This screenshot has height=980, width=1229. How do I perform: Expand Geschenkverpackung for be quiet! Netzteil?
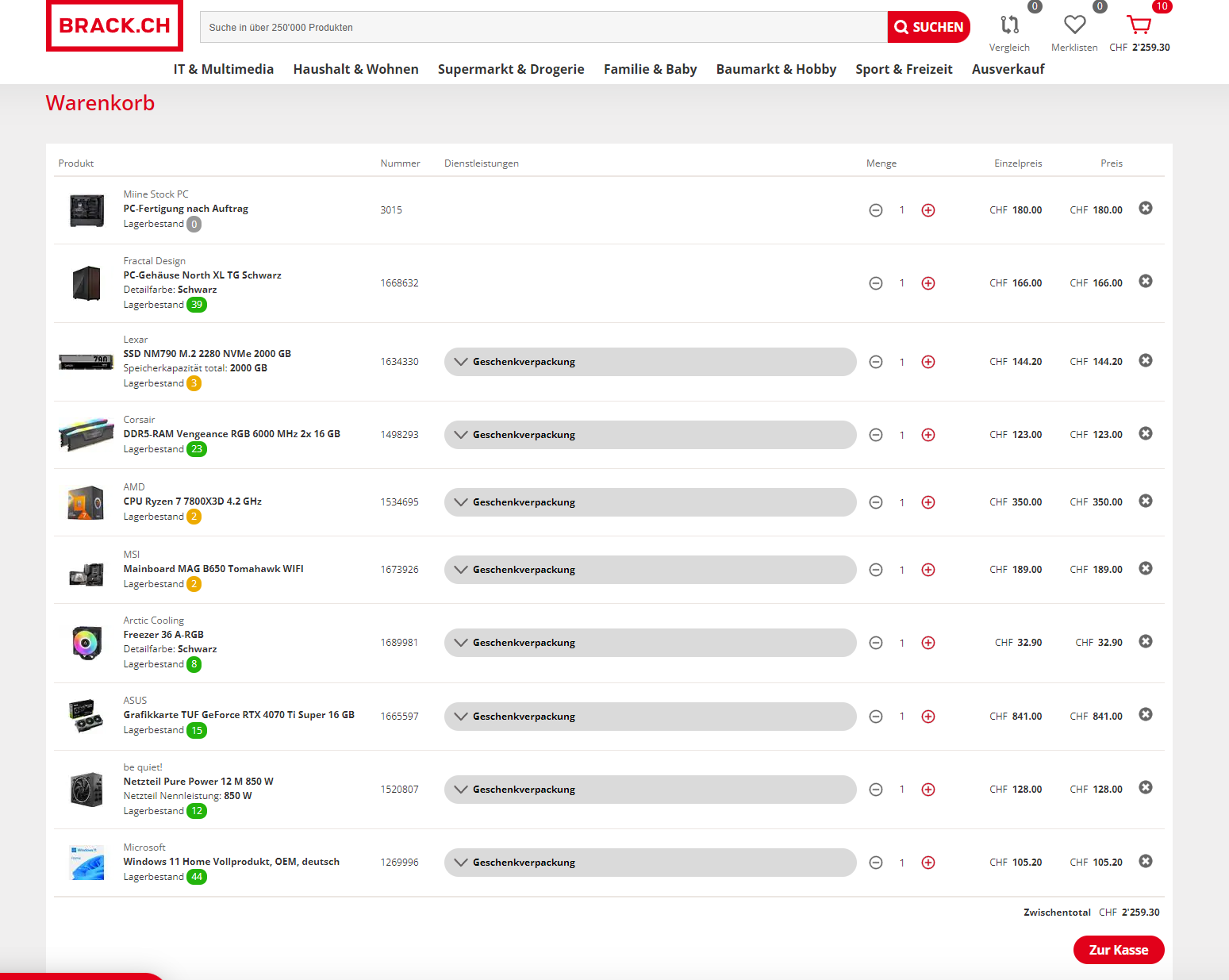tap(650, 790)
